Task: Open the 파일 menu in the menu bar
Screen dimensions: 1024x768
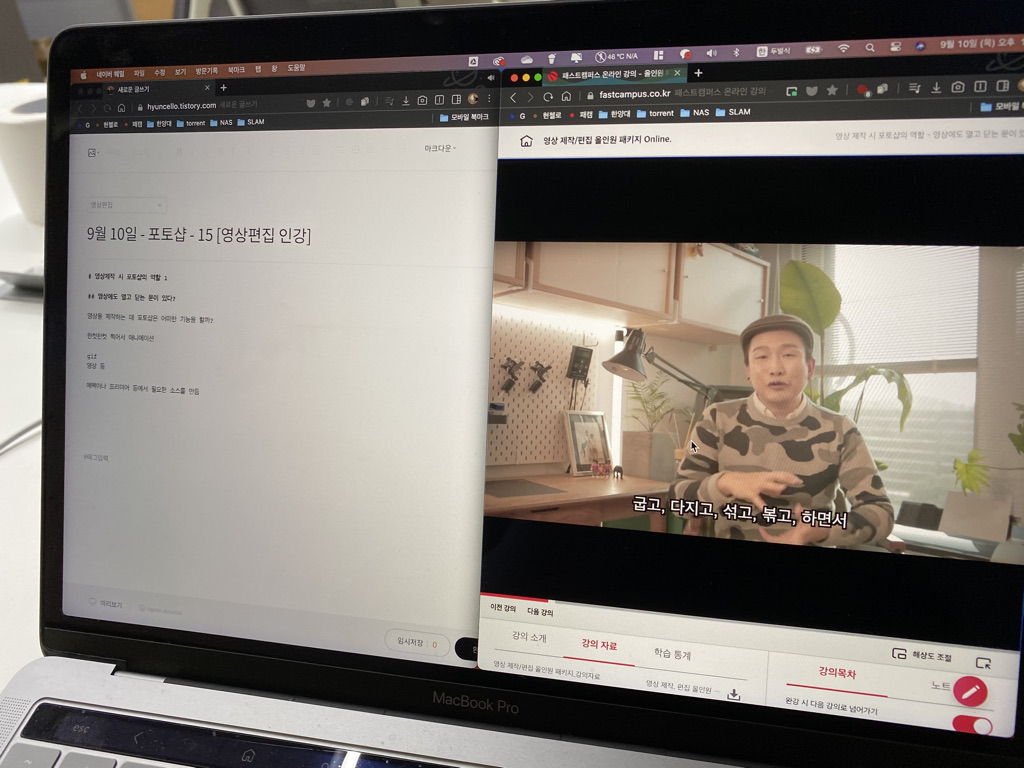Action: point(139,73)
